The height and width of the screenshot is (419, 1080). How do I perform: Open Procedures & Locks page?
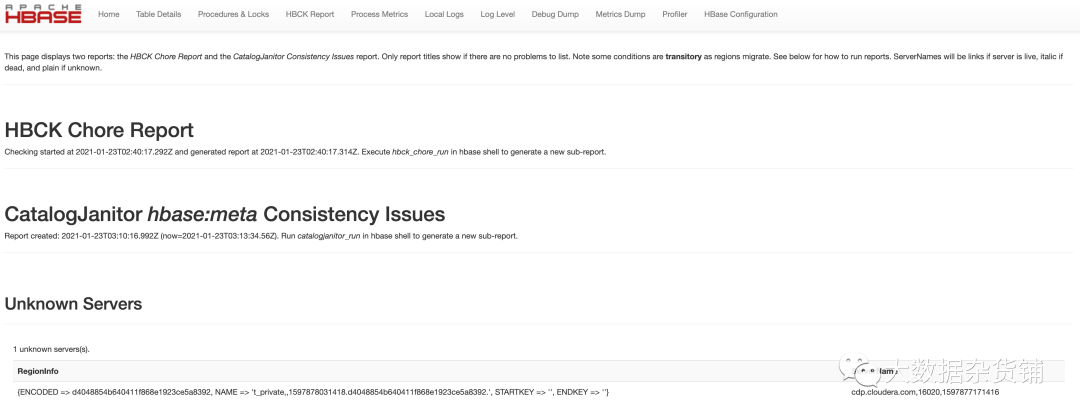pos(234,15)
